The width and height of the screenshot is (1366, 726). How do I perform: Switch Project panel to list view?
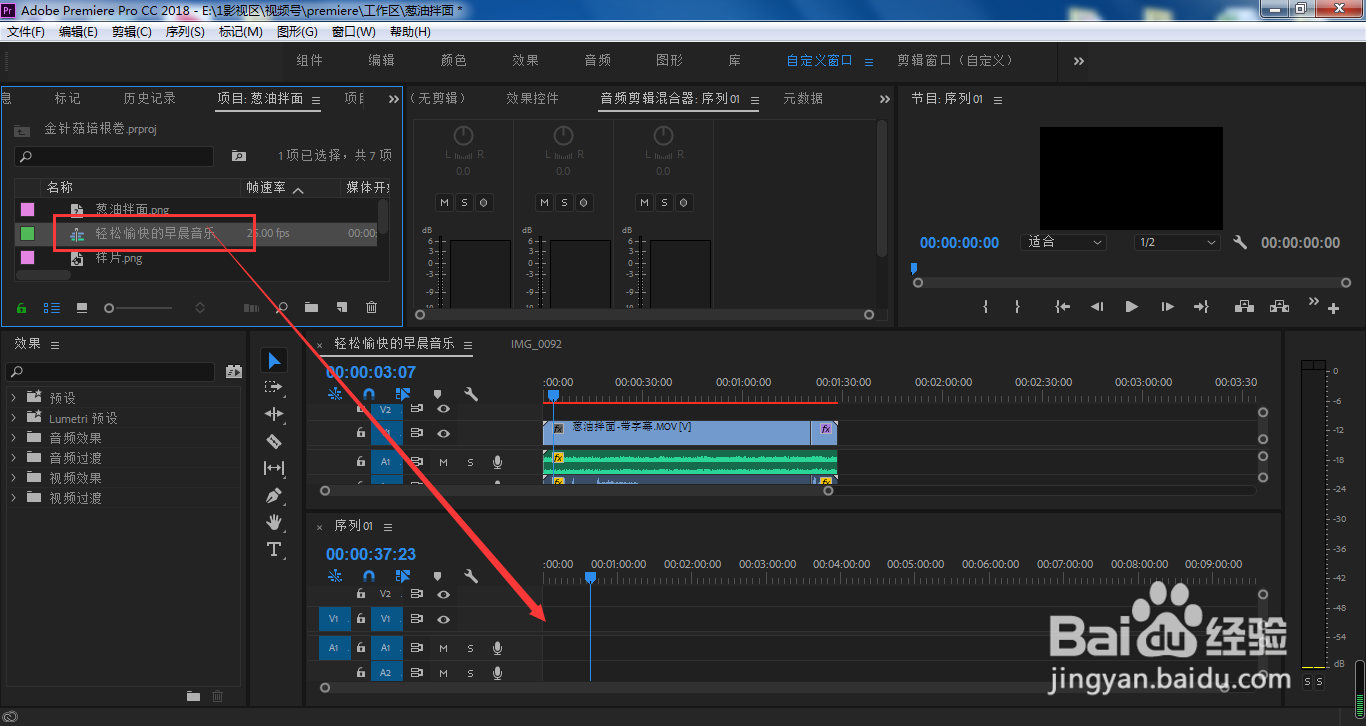[x=52, y=308]
